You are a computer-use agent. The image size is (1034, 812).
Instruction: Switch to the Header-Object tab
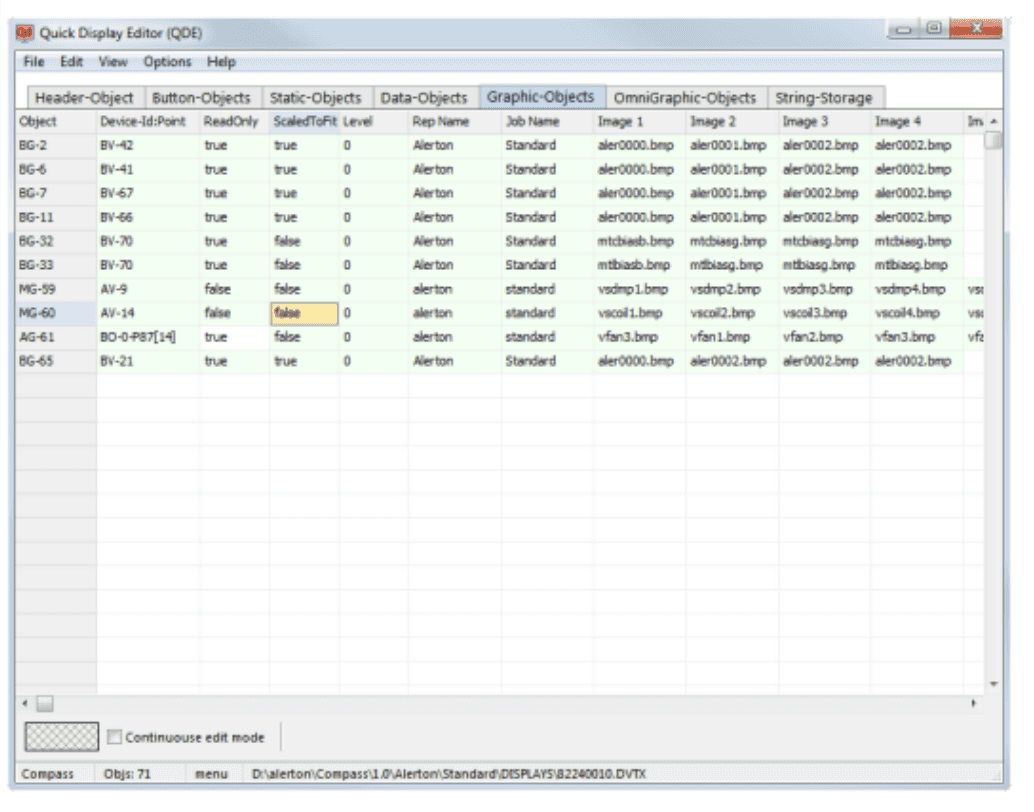coord(84,98)
